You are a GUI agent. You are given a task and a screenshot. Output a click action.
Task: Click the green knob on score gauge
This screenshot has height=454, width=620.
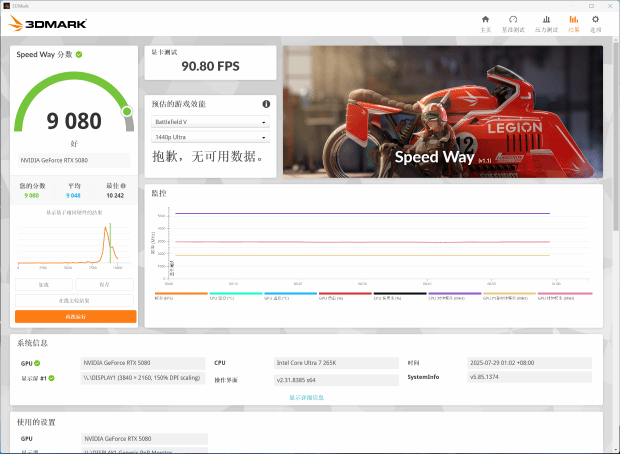pyautogui.click(x=127, y=112)
